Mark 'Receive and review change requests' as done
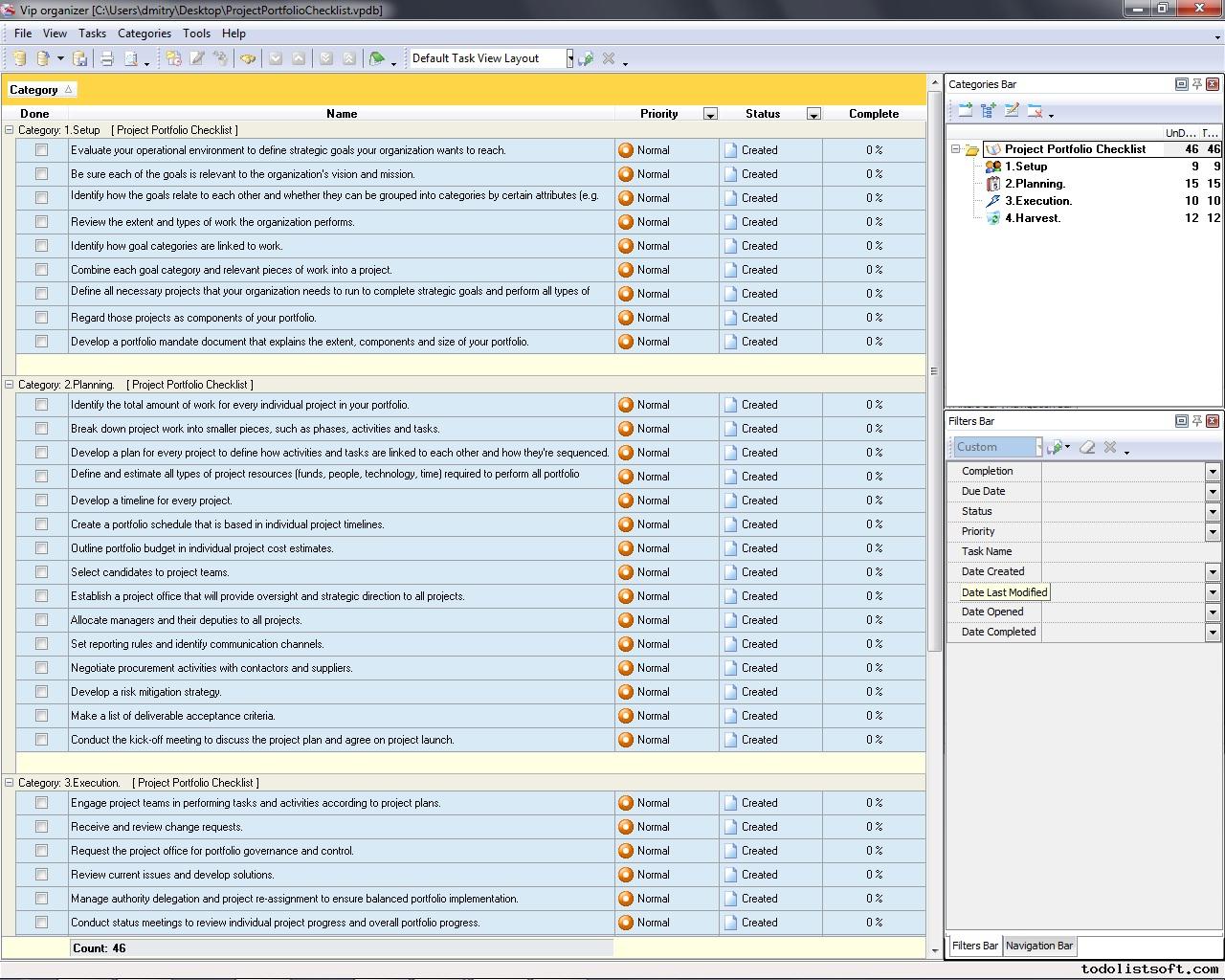 (41, 827)
